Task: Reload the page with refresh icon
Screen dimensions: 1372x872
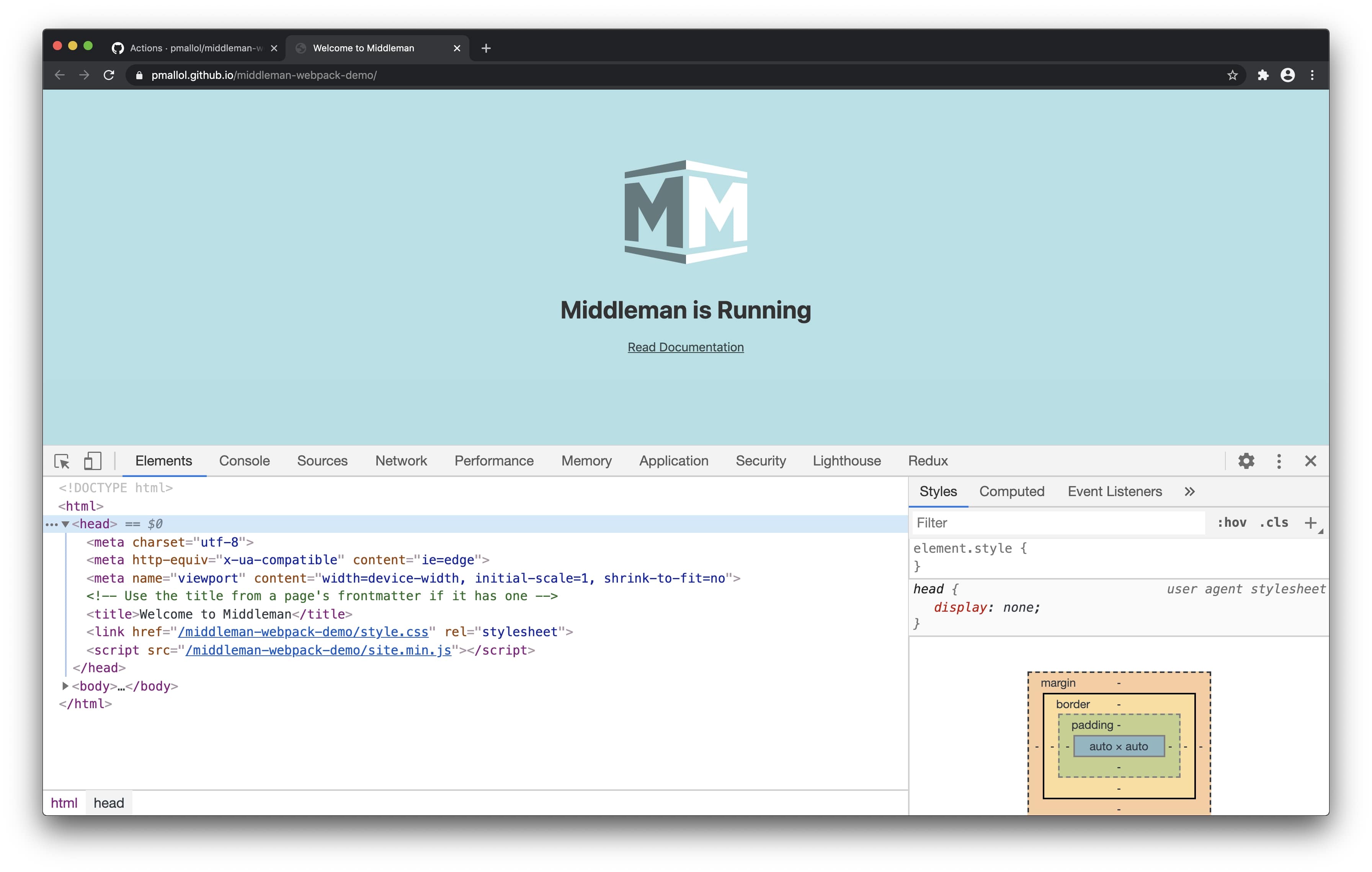Action: click(x=109, y=75)
